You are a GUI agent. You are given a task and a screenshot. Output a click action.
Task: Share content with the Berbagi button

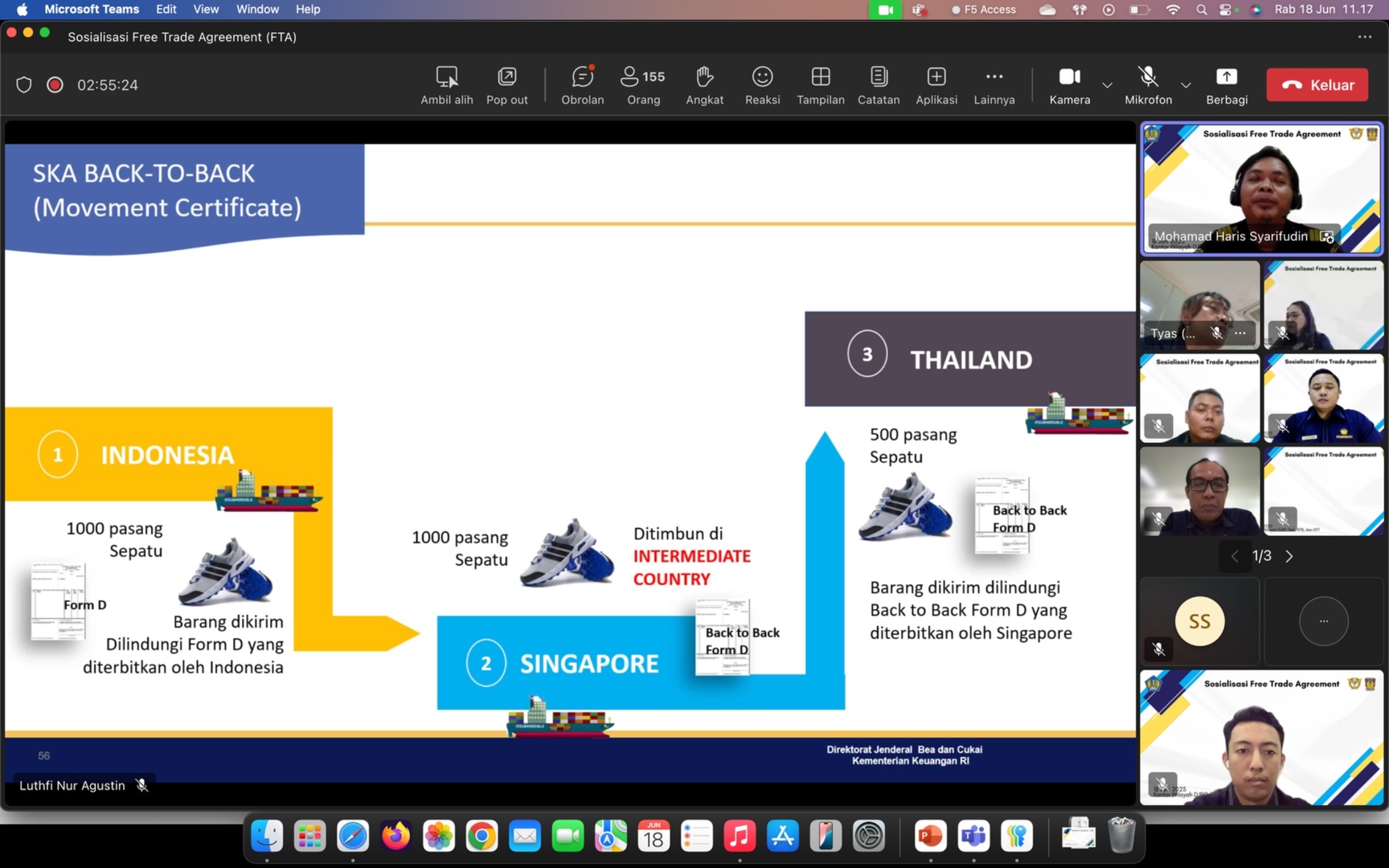(x=1226, y=77)
